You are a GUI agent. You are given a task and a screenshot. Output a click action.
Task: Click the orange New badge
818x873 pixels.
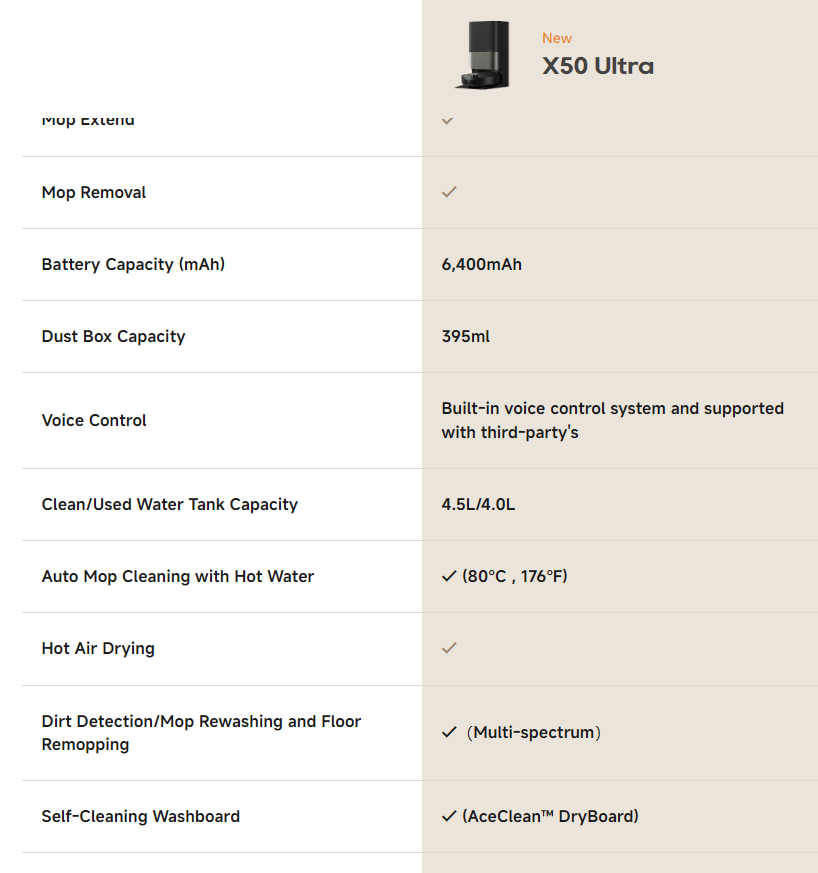click(557, 38)
